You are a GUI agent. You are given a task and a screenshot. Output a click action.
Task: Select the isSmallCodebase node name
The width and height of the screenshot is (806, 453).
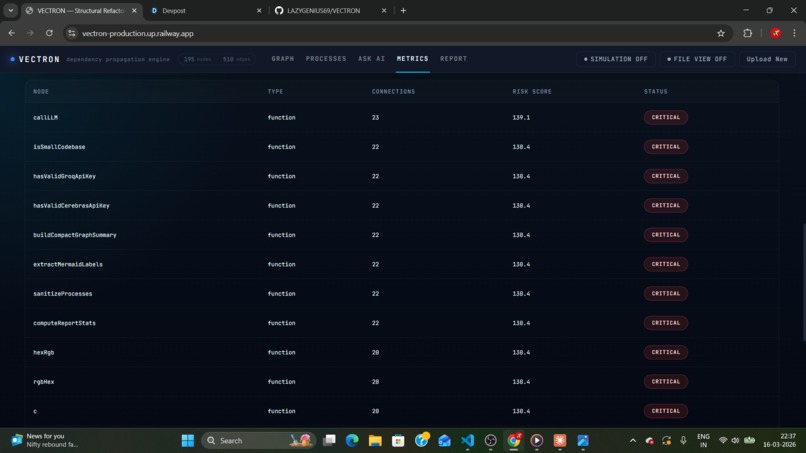click(59, 147)
